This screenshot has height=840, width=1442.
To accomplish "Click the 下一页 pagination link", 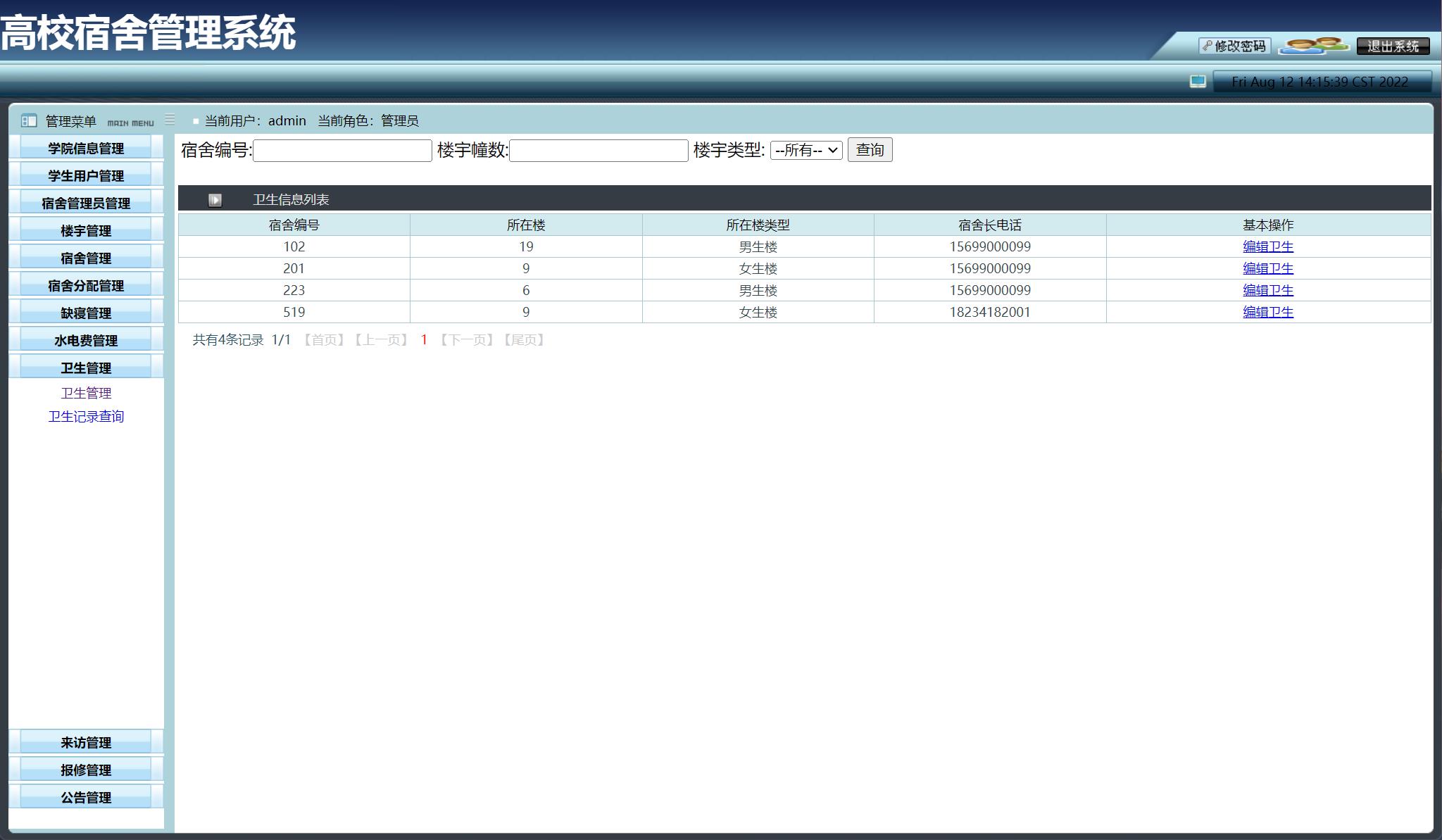I will coord(466,340).
